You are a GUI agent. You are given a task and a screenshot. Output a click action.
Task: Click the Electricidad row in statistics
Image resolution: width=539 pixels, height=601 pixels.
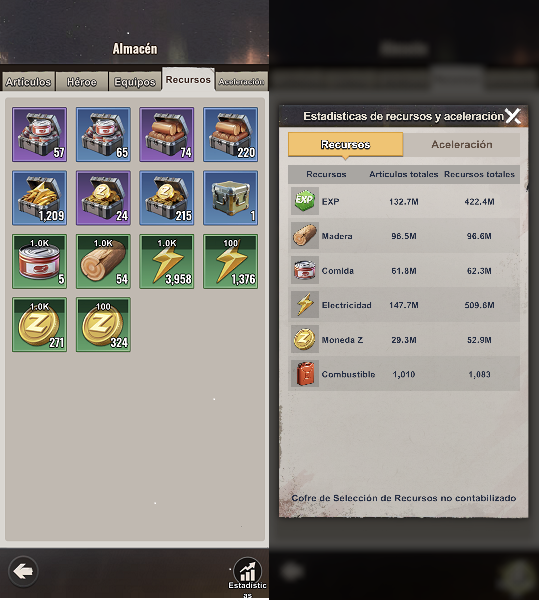pyautogui.click(x=404, y=305)
